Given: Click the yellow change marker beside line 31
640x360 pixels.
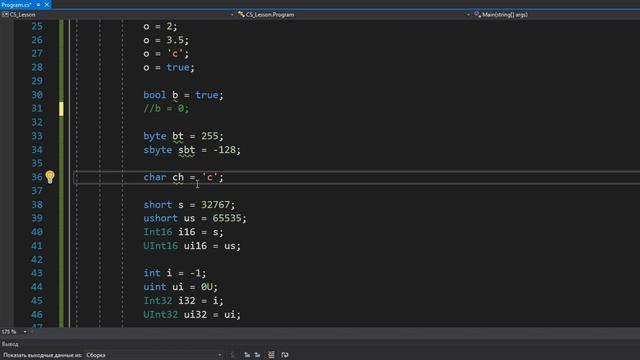Looking at the screenshot, I should [61, 109].
